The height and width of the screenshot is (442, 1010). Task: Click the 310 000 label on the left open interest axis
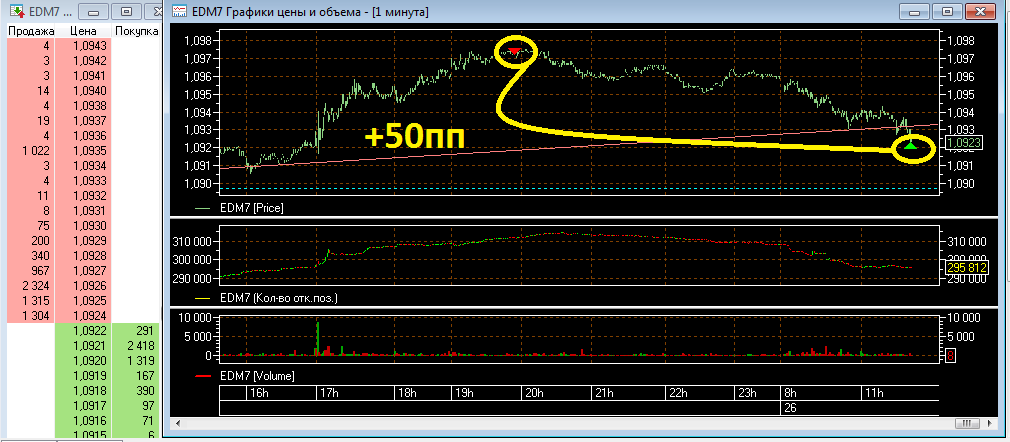pos(191,242)
